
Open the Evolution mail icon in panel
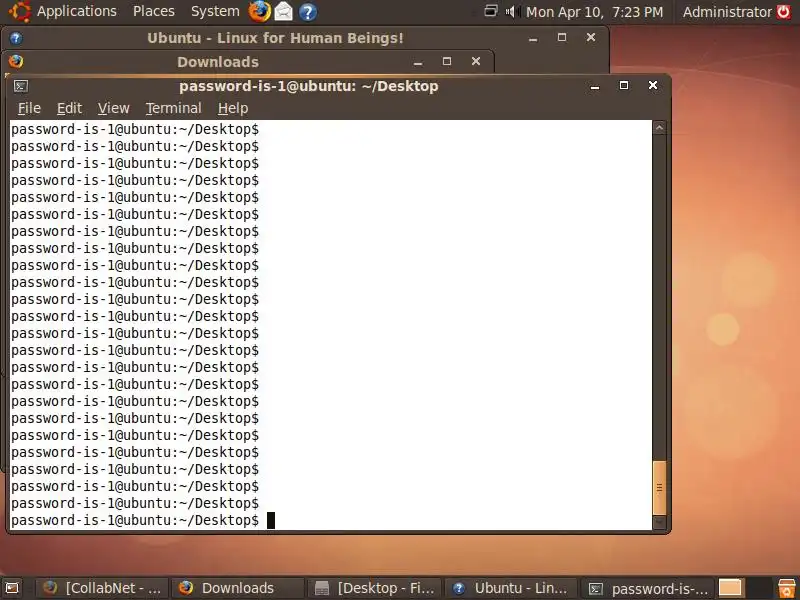[x=284, y=11]
